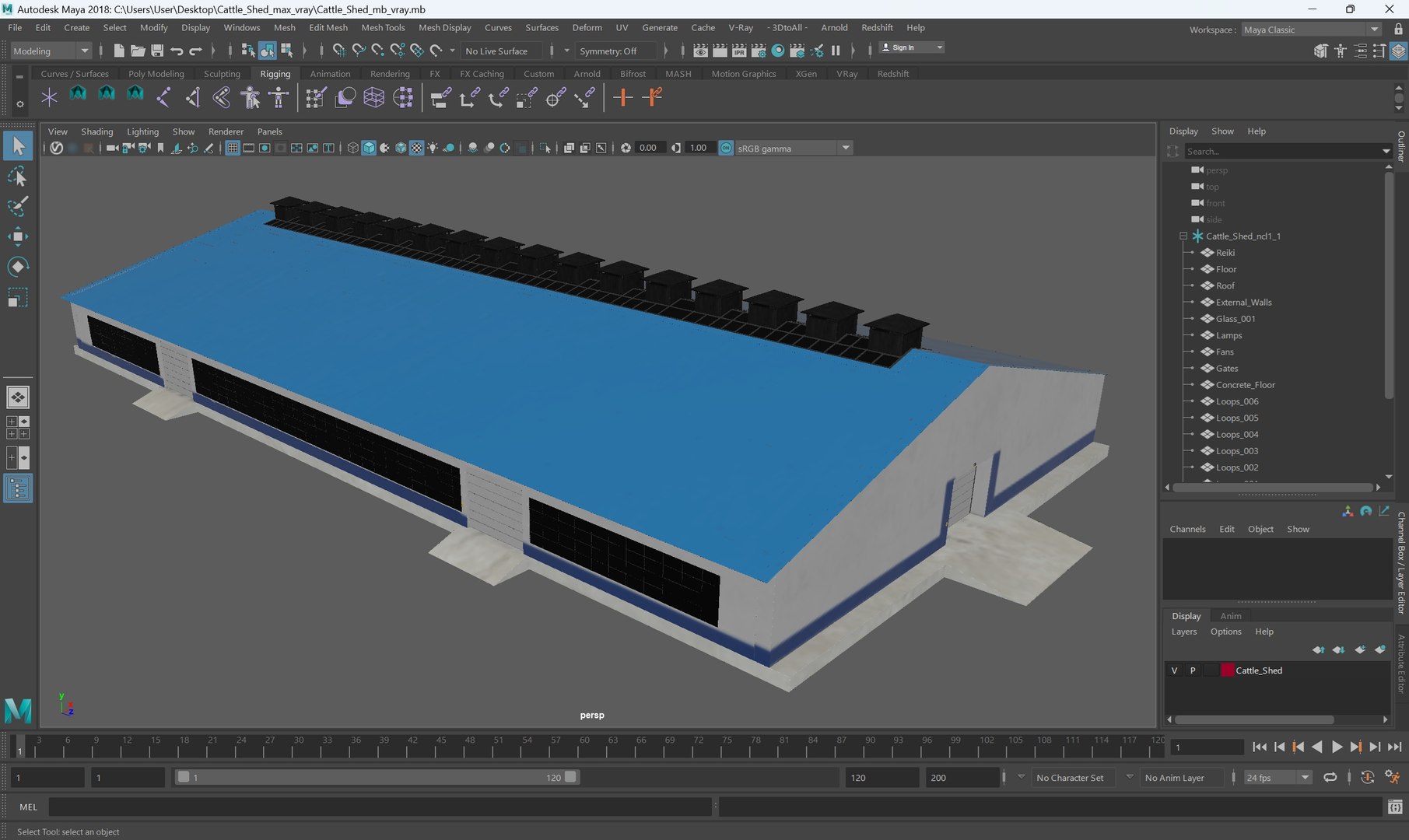Click the play forwards button

pos(1337,747)
